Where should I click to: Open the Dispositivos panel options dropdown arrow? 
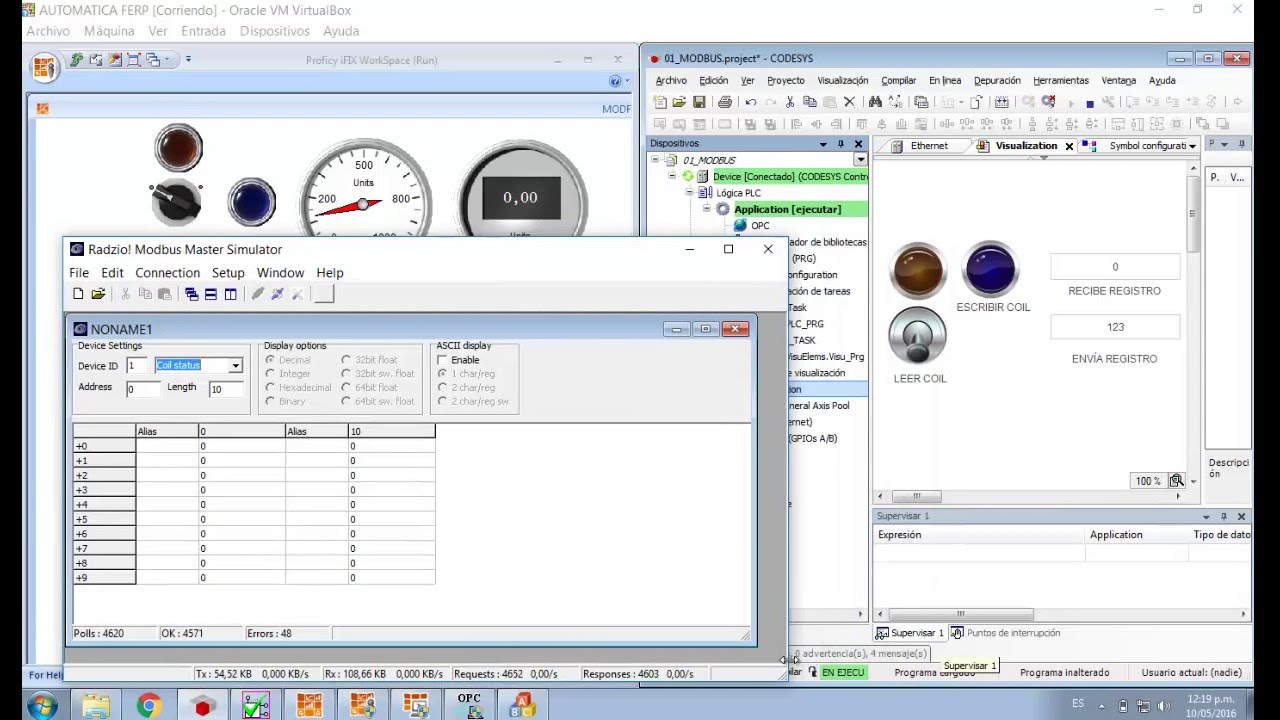824,144
